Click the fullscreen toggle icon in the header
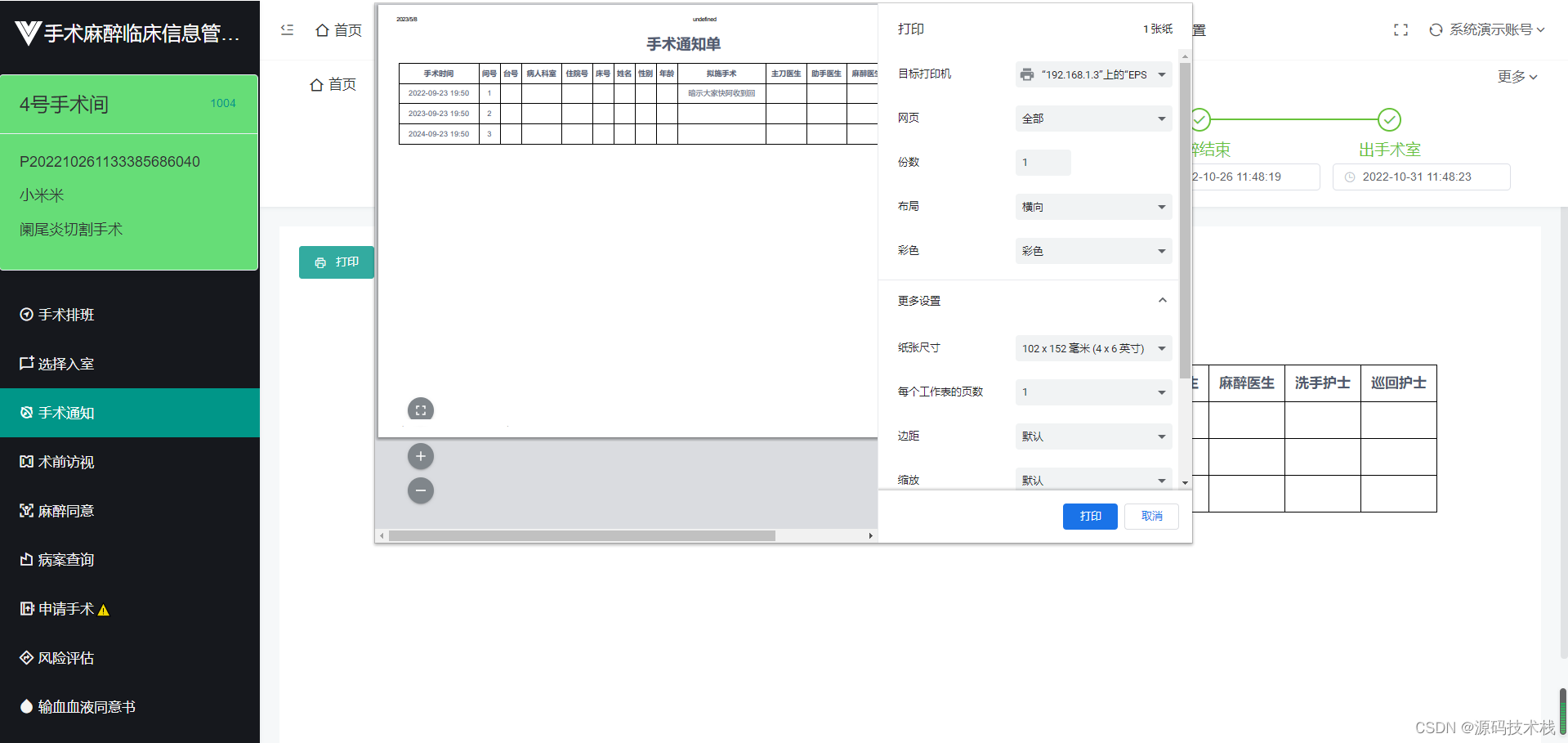Screen dimensions: 1568x743 (1400, 29)
